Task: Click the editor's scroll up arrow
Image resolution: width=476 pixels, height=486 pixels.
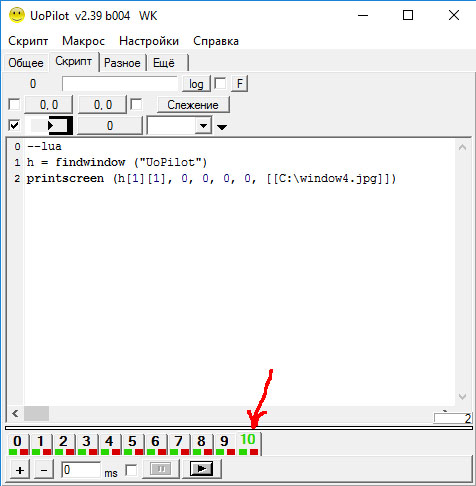Action: click(x=462, y=147)
